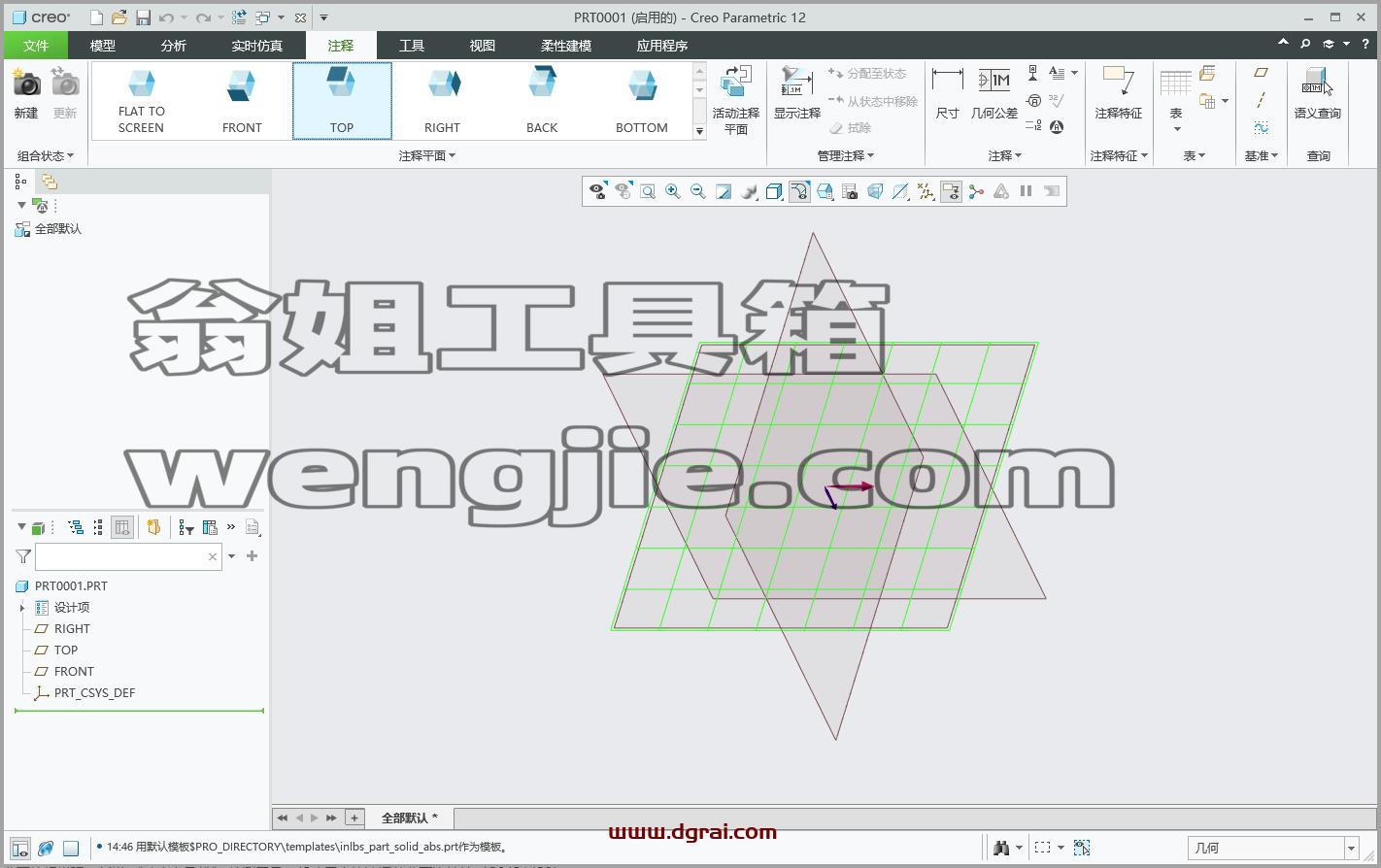Toggle the tree columns display button

point(122,527)
